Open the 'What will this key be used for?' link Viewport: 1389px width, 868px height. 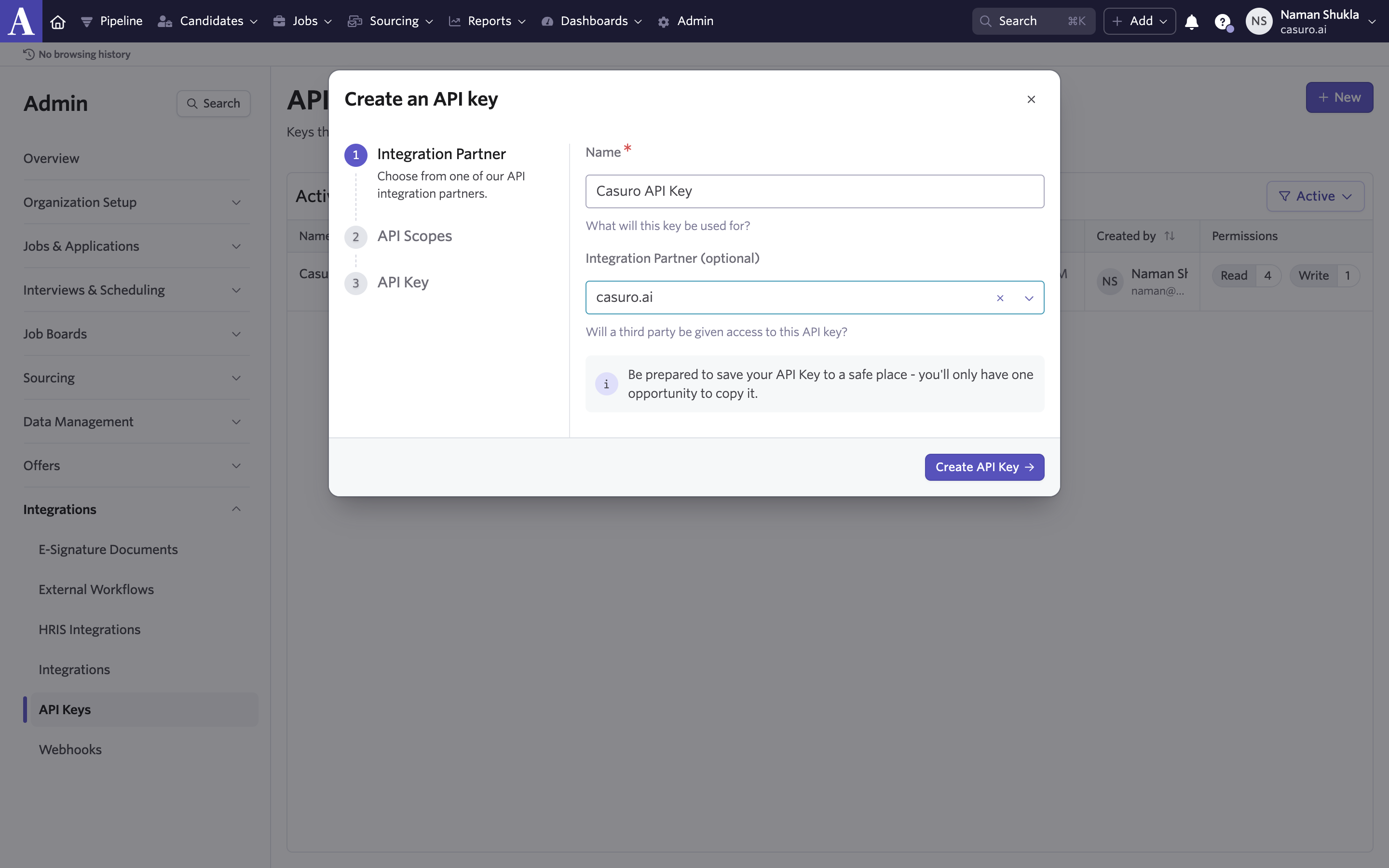[x=667, y=225]
